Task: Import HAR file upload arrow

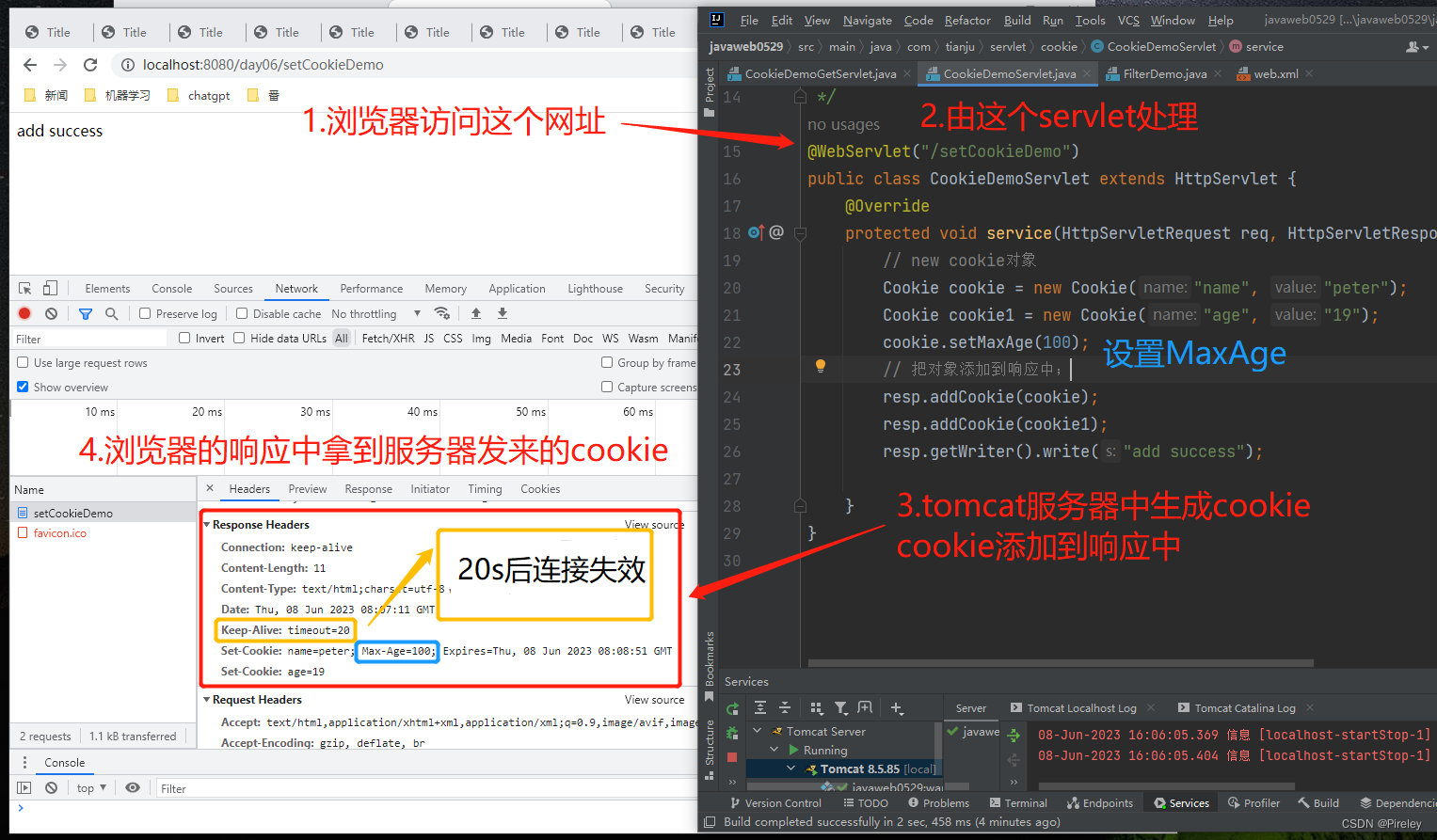Action: coord(476,313)
